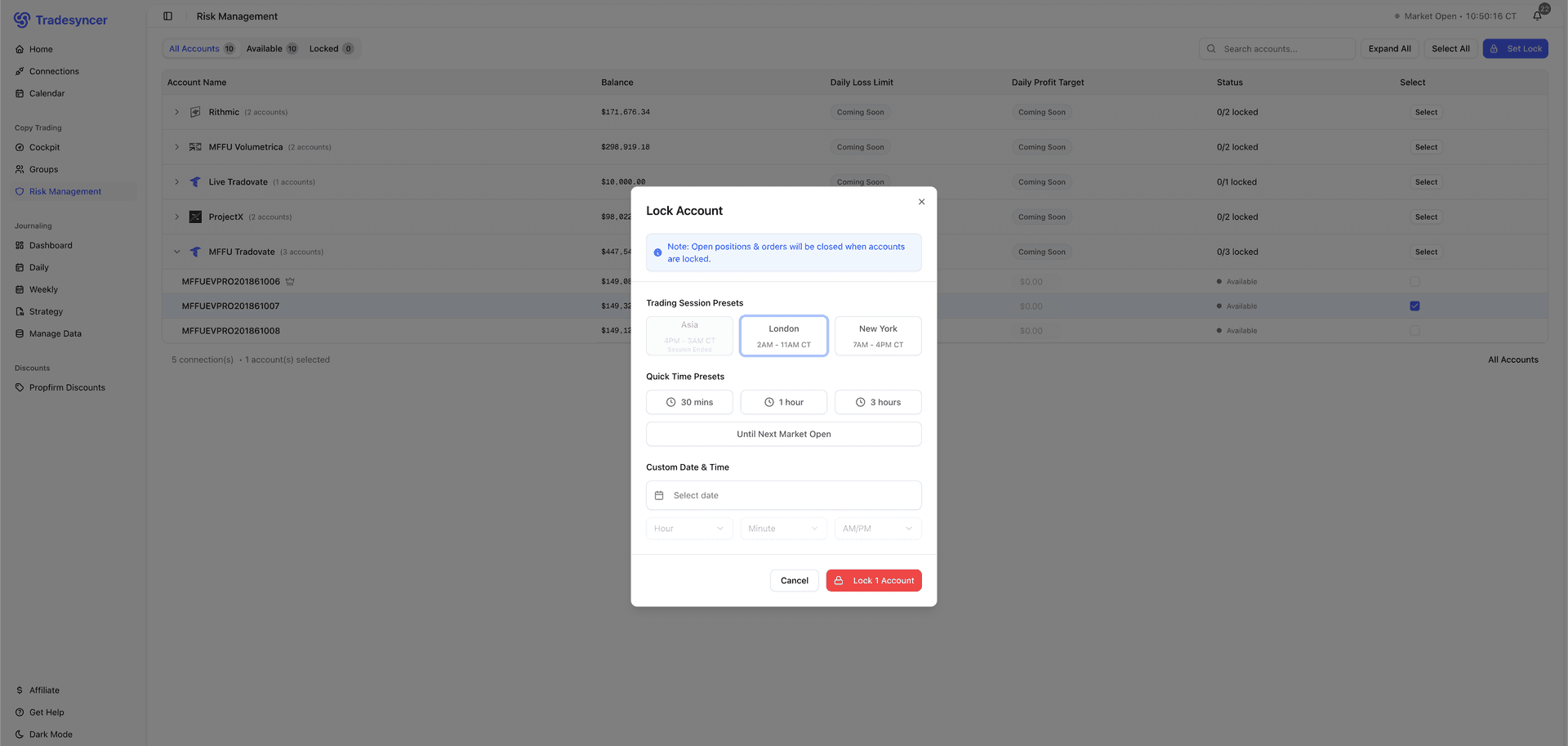
Task: Open the Connections sidebar icon
Action: (x=20, y=71)
